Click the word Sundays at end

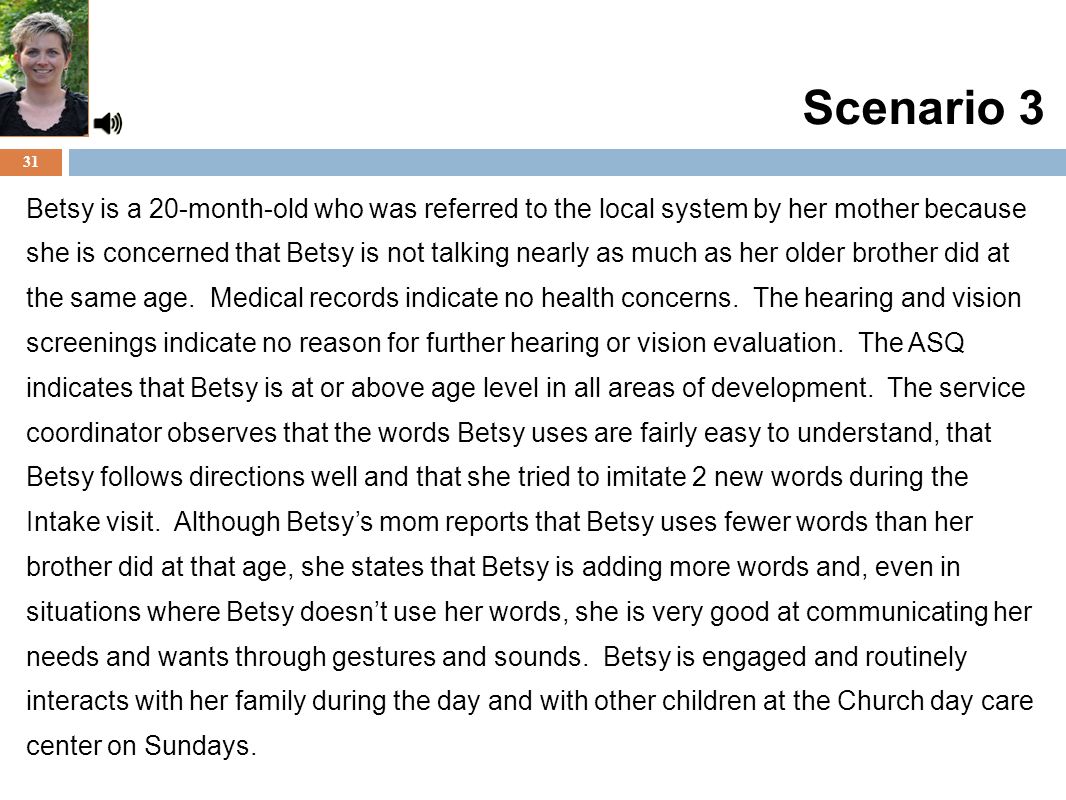pyautogui.click(x=197, y=746)
